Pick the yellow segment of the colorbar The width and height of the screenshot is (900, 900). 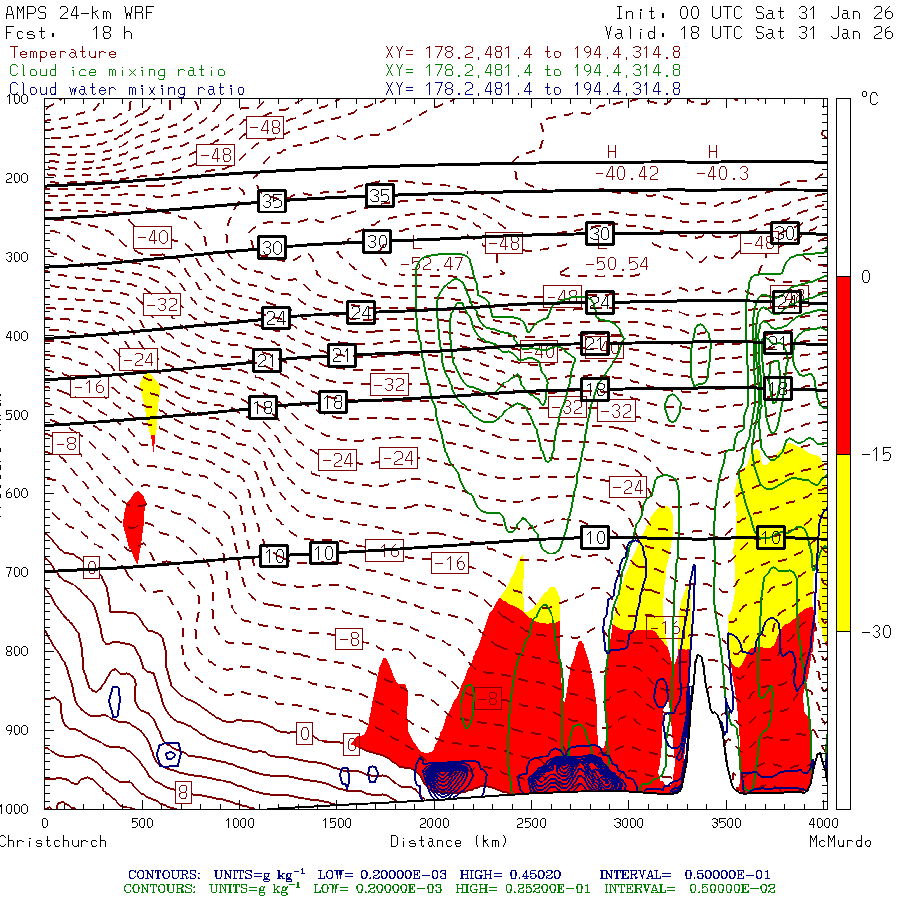click(x=843, y=543)
